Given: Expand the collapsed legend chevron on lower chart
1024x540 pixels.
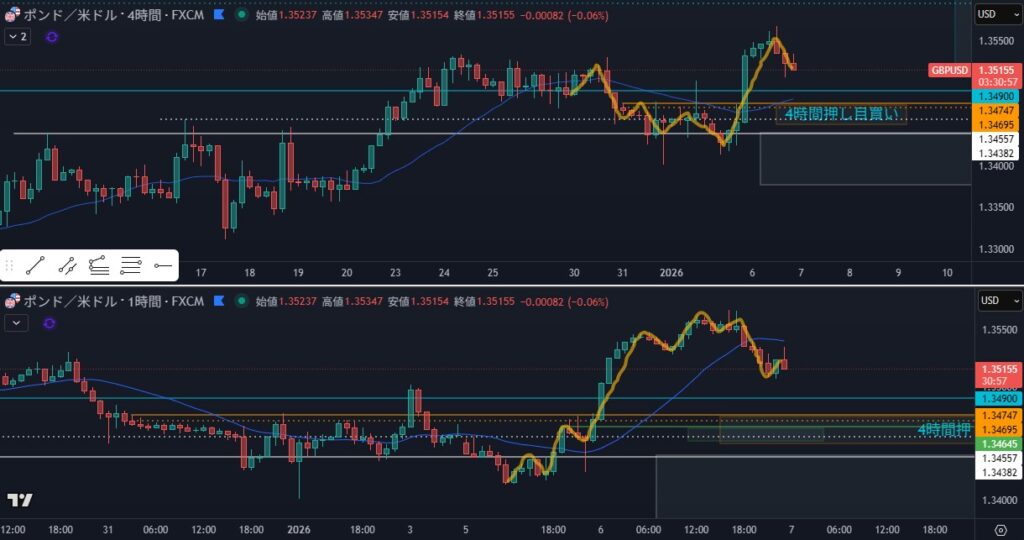Looking at the screenshot, I should (17, 323).
